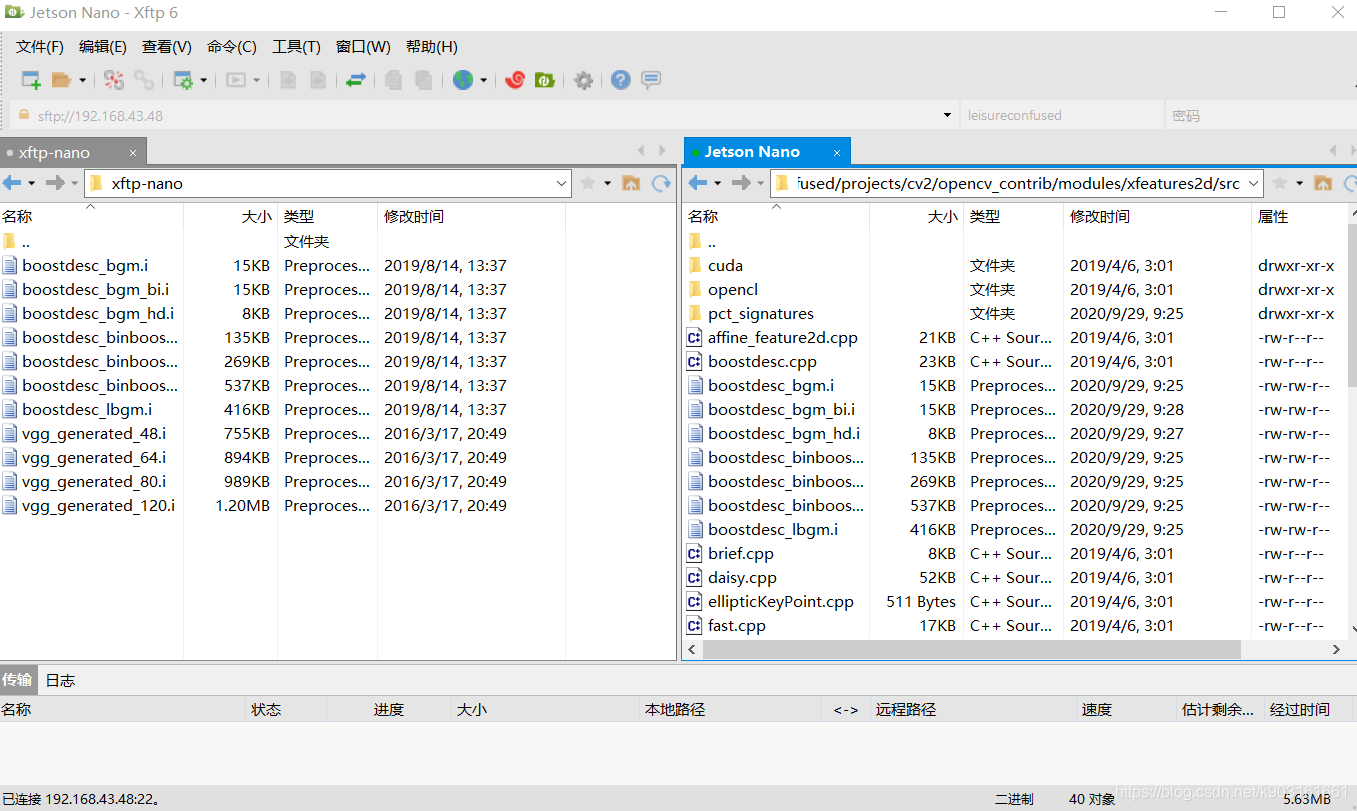Click the Back arrow in the left pane
The image size is (1357, 811).
(12, 183)
